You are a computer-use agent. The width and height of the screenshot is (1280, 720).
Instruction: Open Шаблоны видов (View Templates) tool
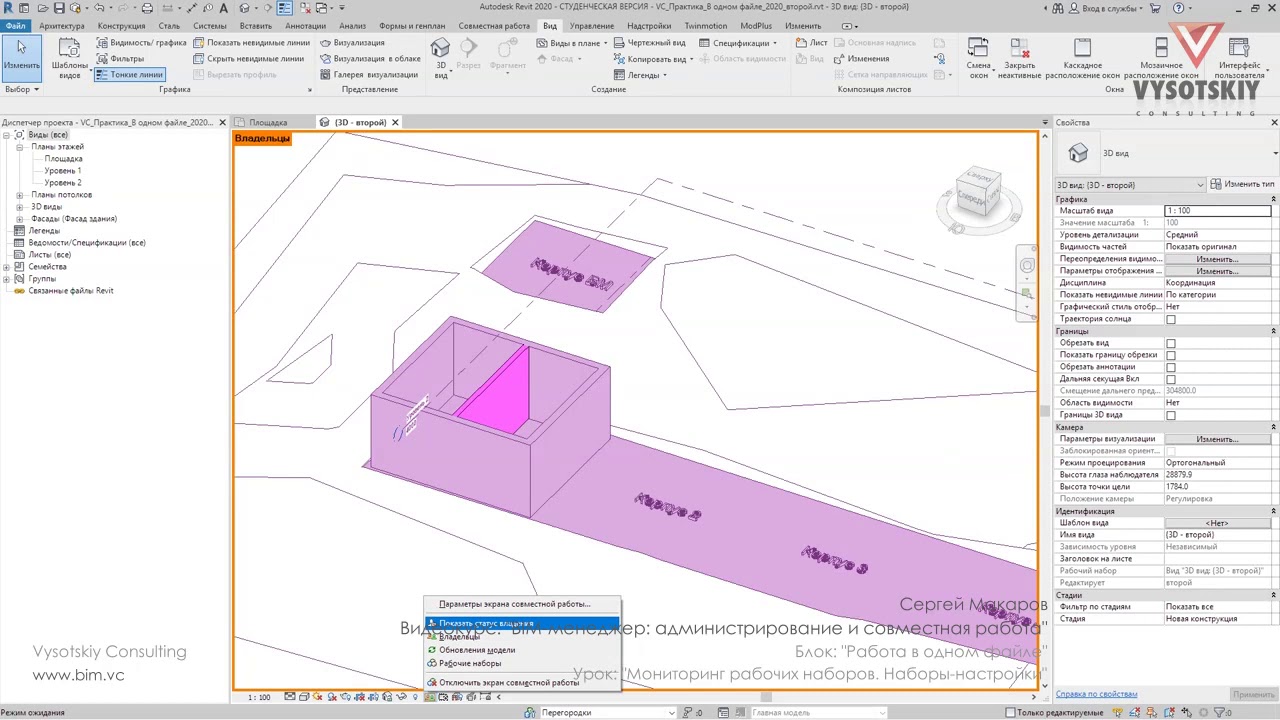(69, 58)
